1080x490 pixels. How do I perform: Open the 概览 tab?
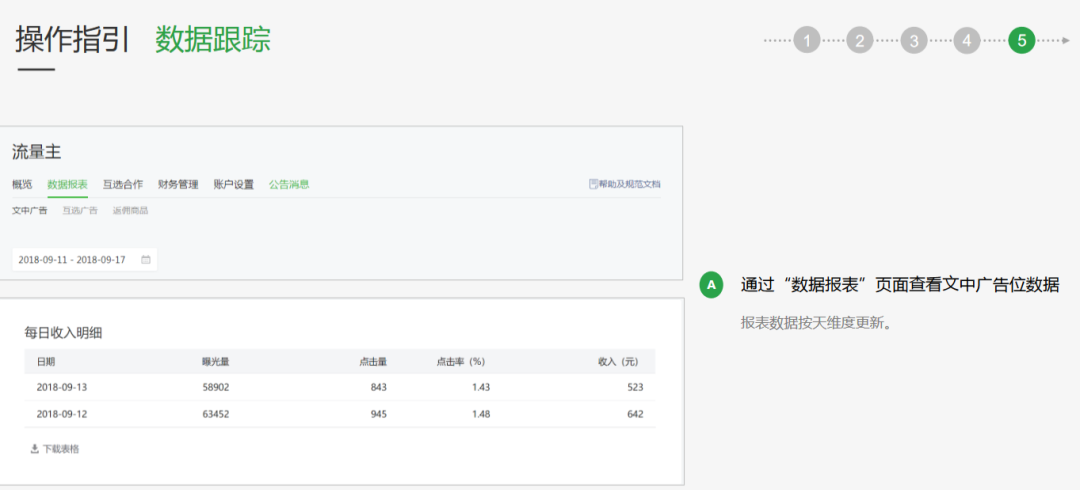coord(22,184)
